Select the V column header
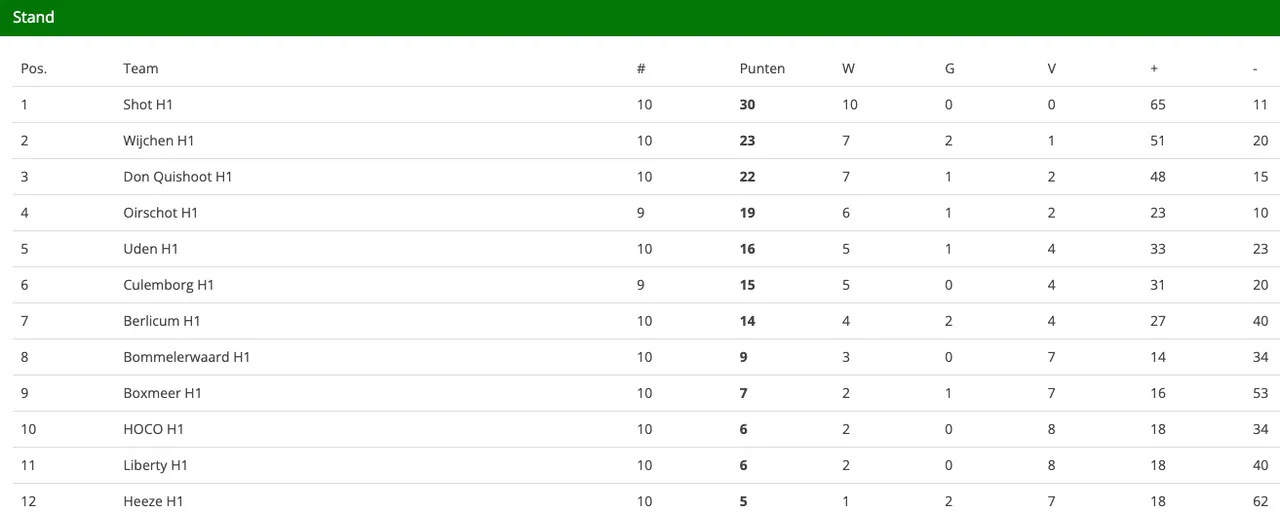This screenshot has height=521, width=1280. 1051,69
